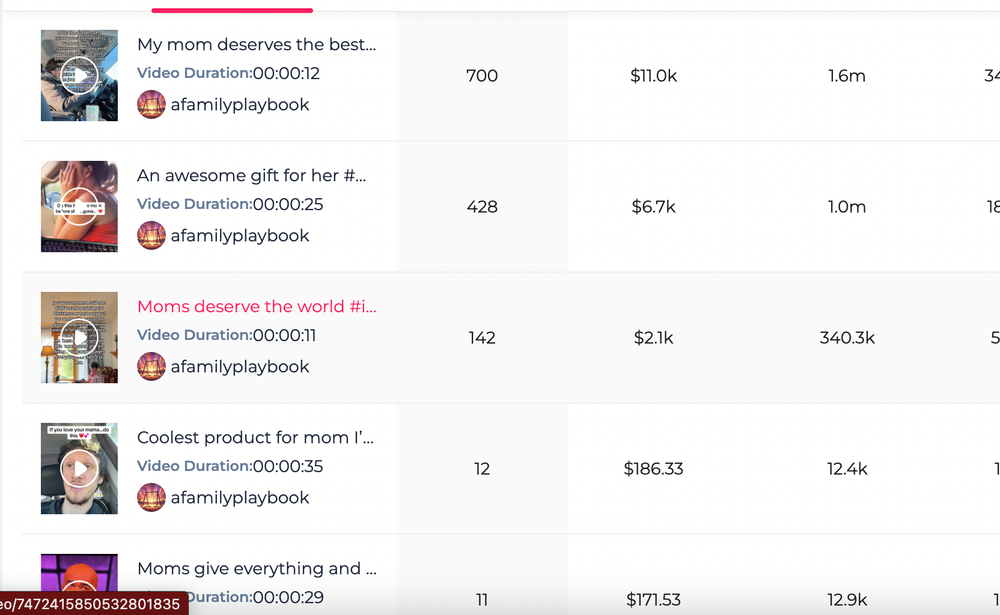1000x615 pixels.
Task: Open 'An awesome gift for her #...' title
Action: 251,175
